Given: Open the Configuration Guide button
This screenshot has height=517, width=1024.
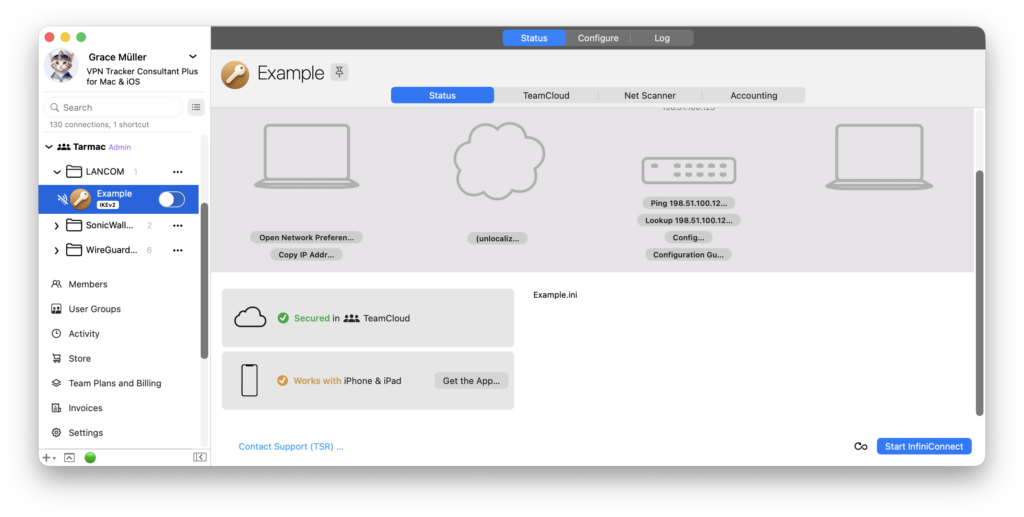Looking at the screenshot, I should coord(688,255).
